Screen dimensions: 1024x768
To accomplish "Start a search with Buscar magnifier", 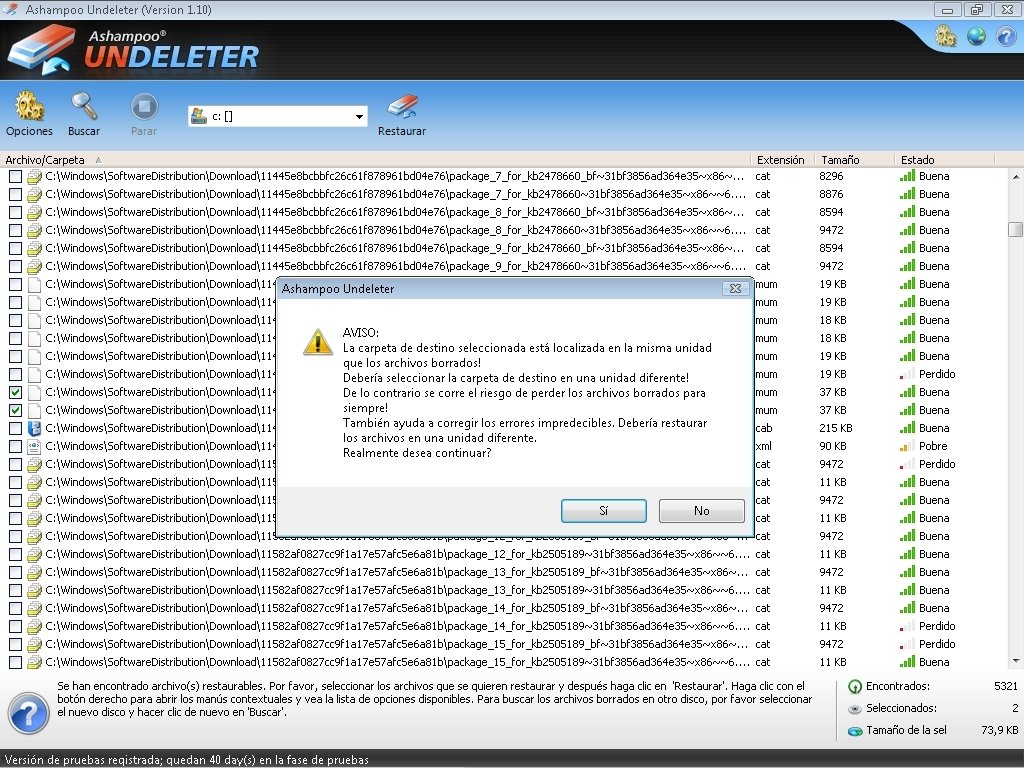I will pos(84,106).
